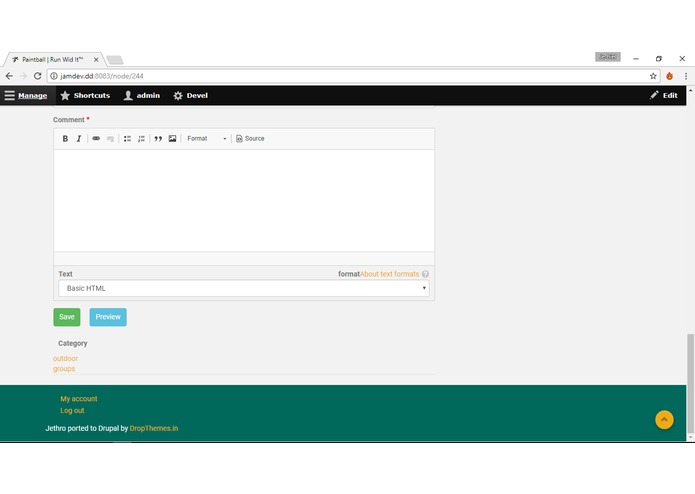Save the comment
The width and height of the screenshot is (695, 494).
click(x=67, y=317)
